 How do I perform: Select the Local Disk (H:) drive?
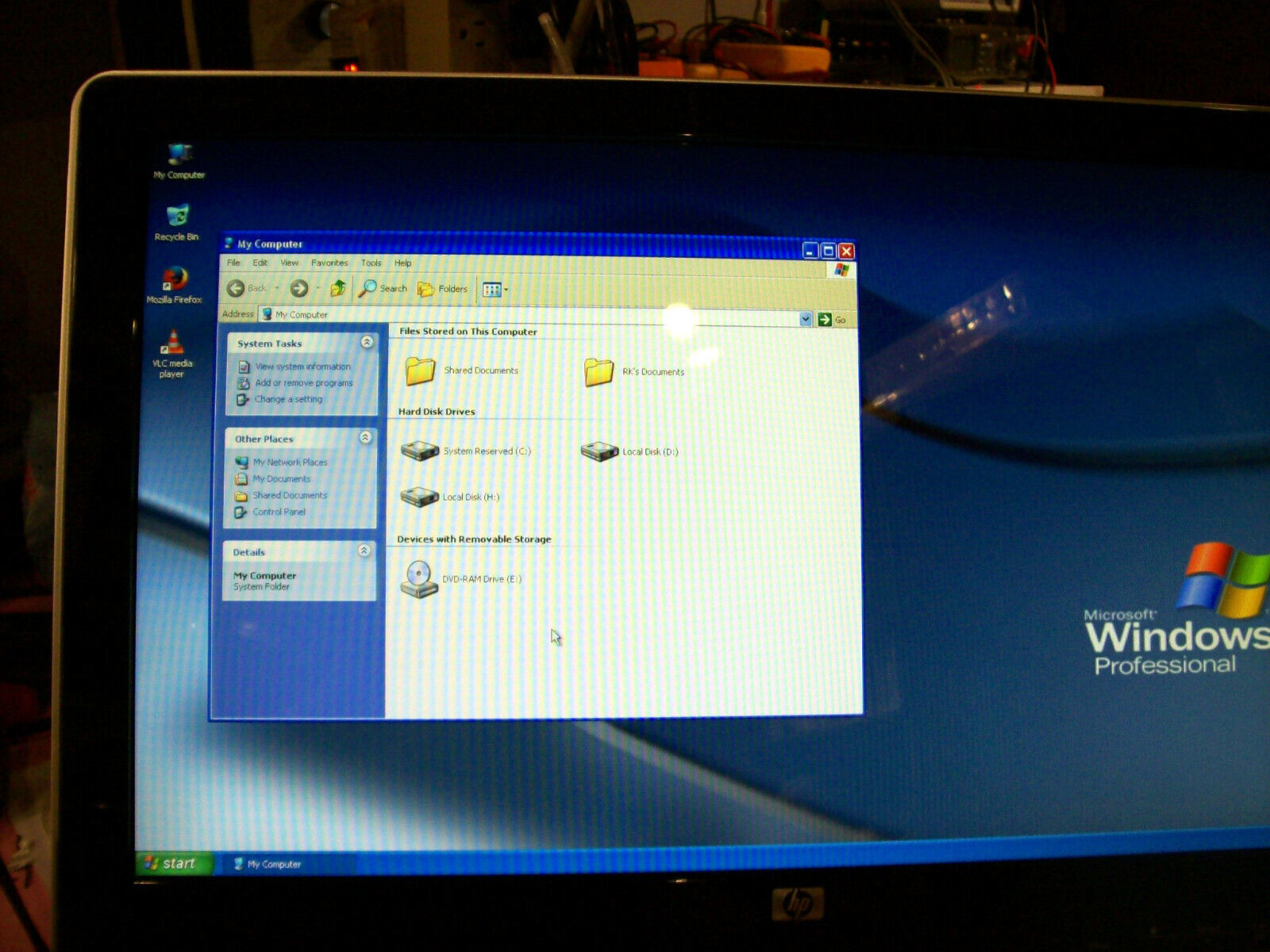[x=420, y=497]
